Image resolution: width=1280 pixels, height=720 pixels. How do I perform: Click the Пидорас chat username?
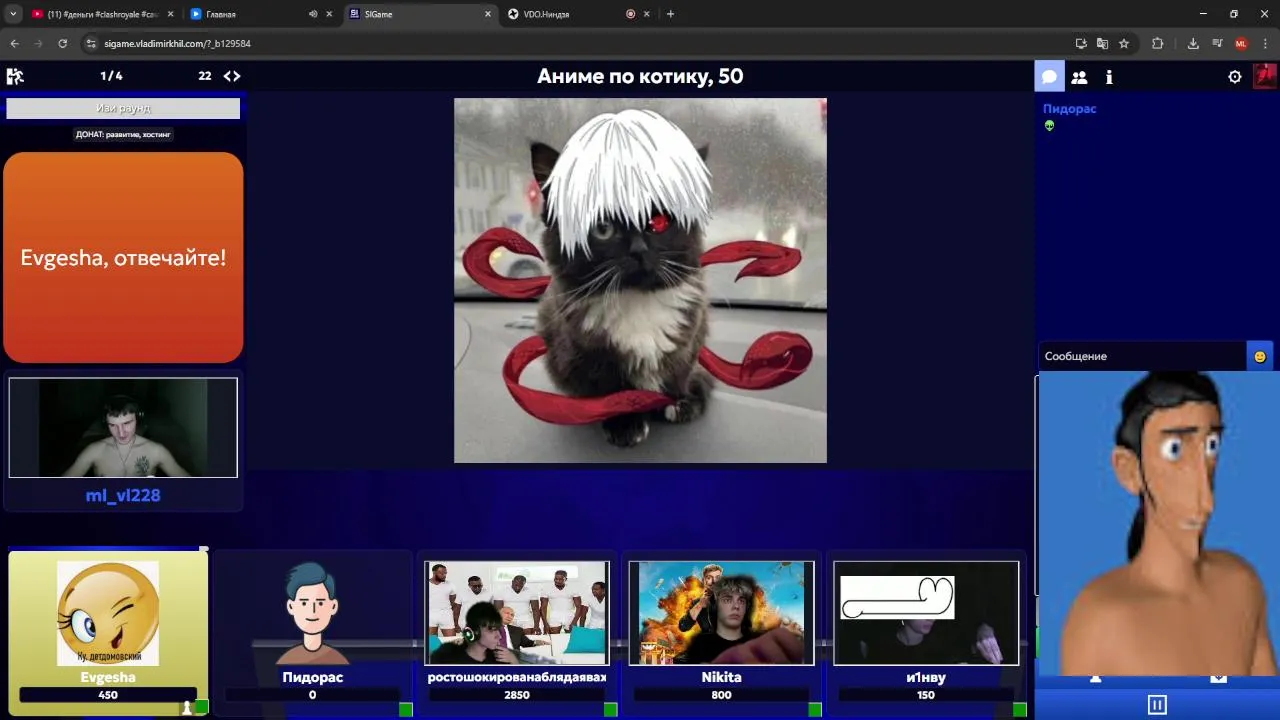(x=1069, y=108)
